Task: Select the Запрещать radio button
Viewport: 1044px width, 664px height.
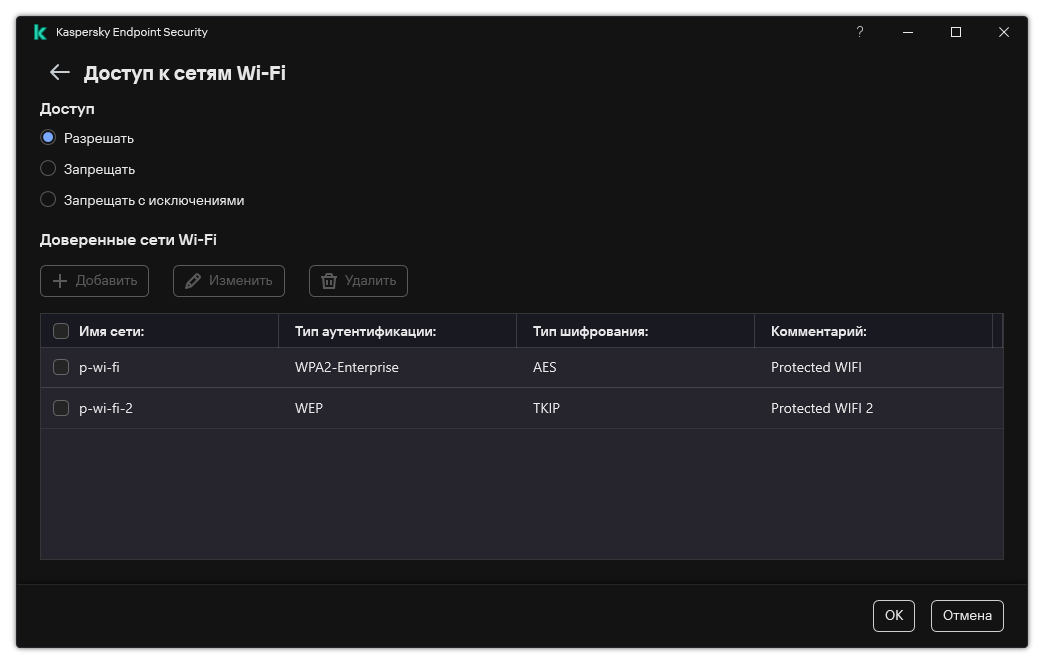Action: pos(48,168)
